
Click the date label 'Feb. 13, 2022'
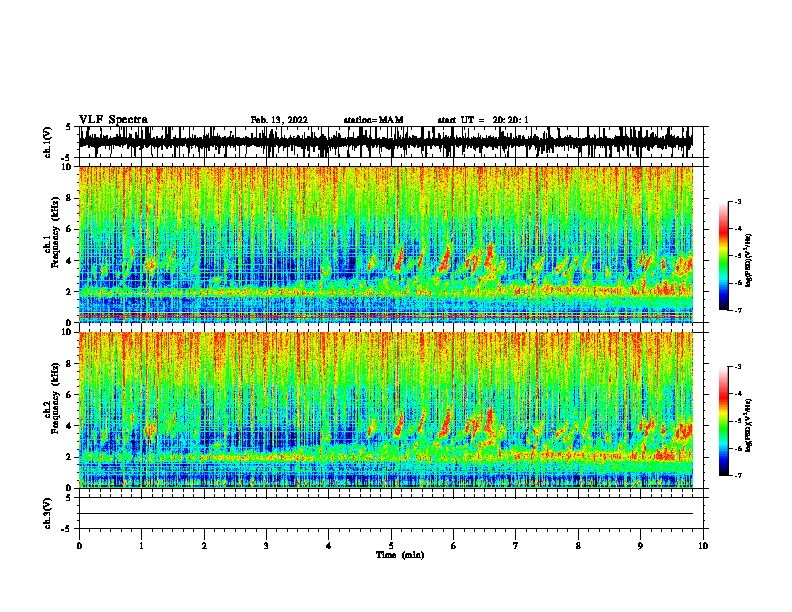[x=279, y=120]
